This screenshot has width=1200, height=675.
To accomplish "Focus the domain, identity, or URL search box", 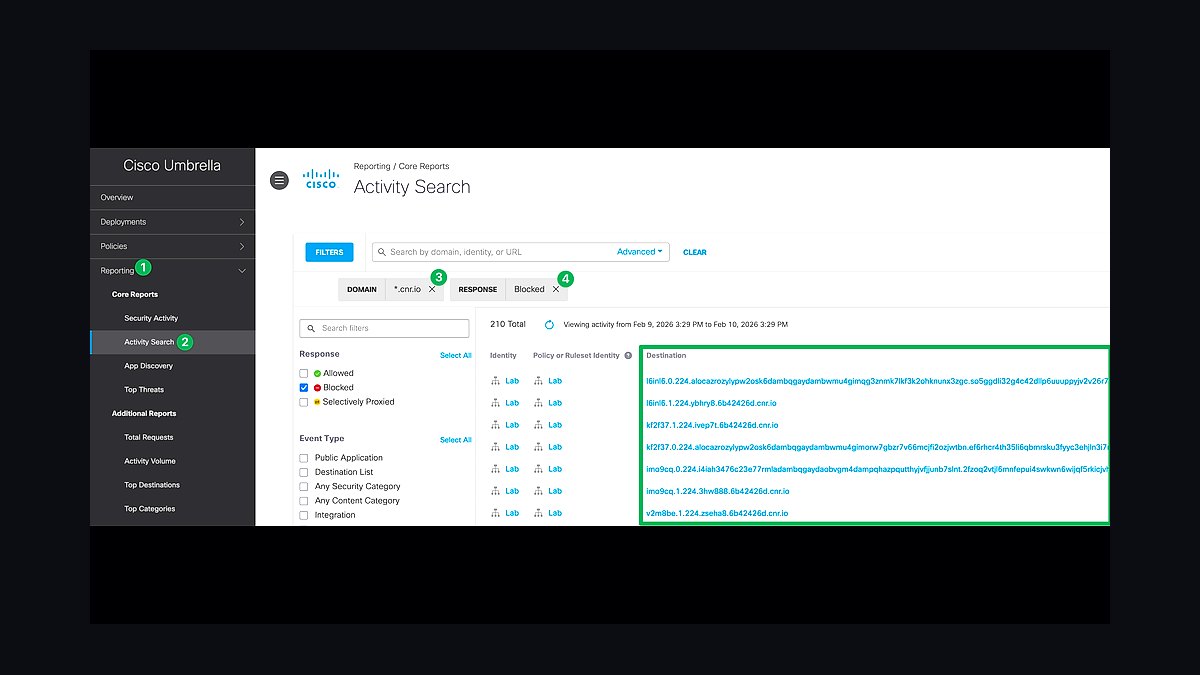I will tap(520, 252).
